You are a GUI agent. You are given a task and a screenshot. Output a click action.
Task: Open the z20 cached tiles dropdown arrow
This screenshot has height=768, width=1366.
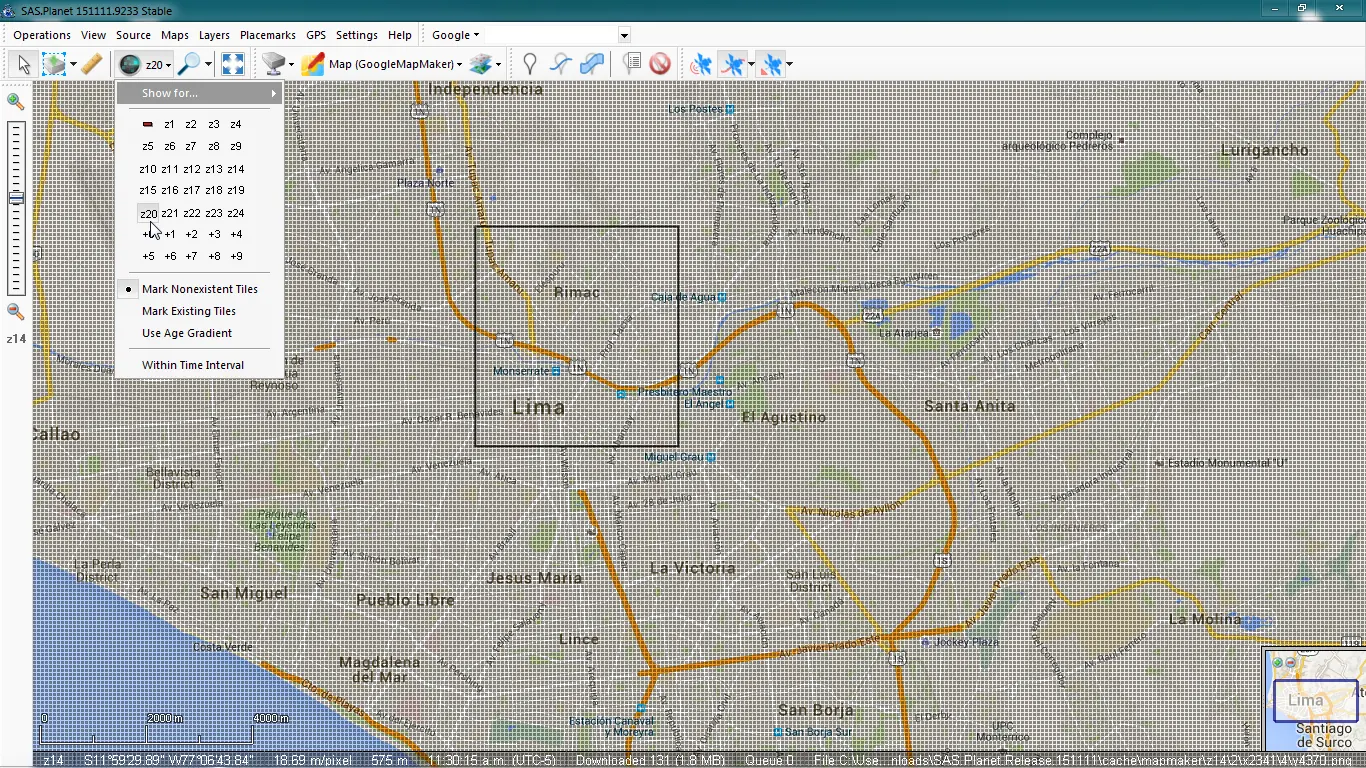[x=169, y=65]
